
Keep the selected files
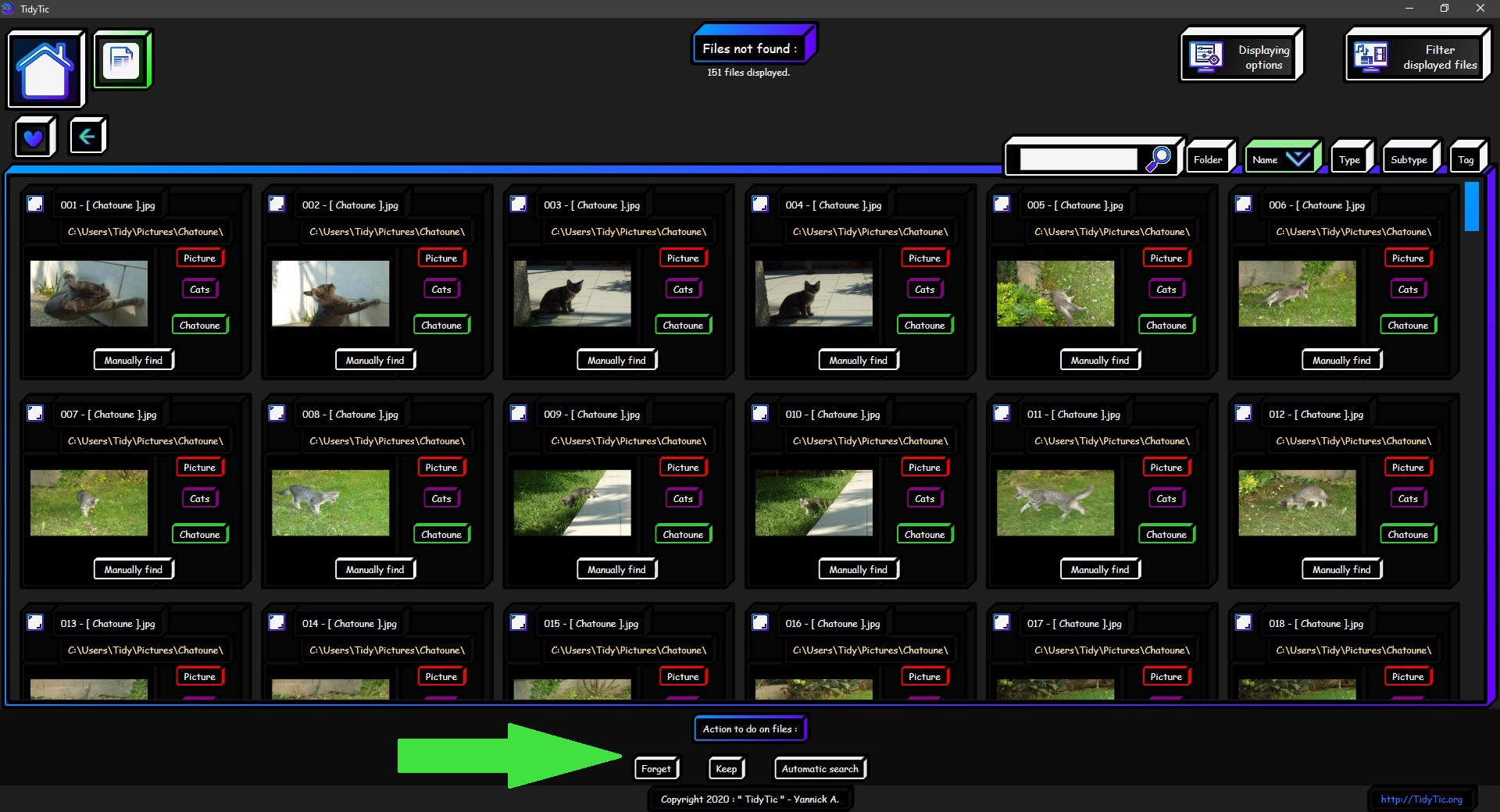[x=727, y=768]
